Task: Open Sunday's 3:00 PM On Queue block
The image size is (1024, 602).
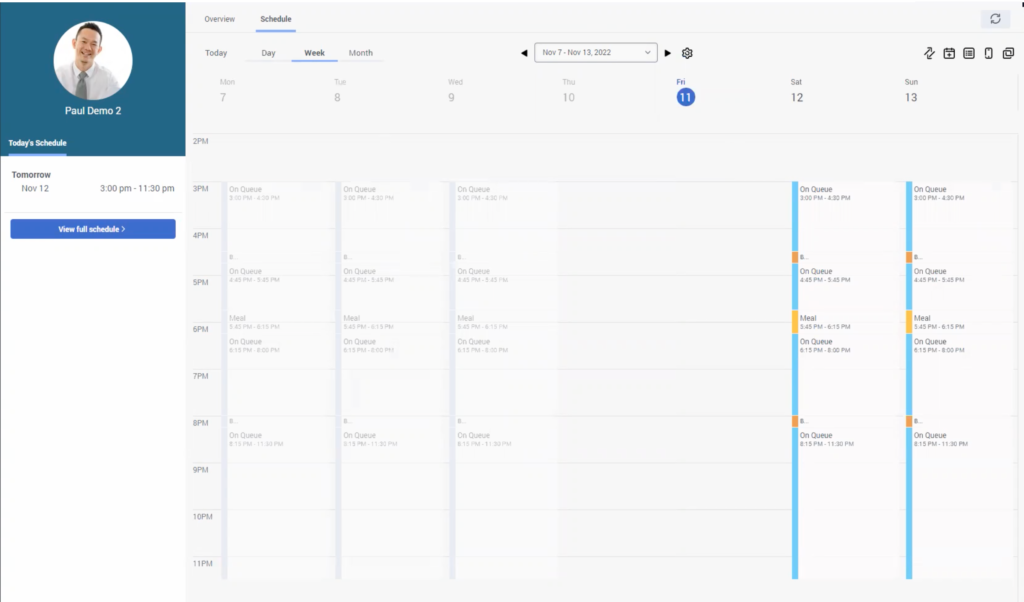Action: (961, 216)
